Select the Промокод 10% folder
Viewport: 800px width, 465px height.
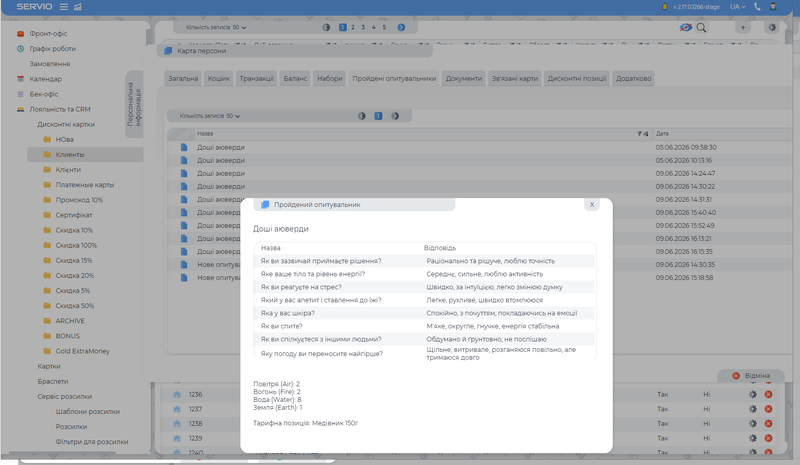(79, 200)
